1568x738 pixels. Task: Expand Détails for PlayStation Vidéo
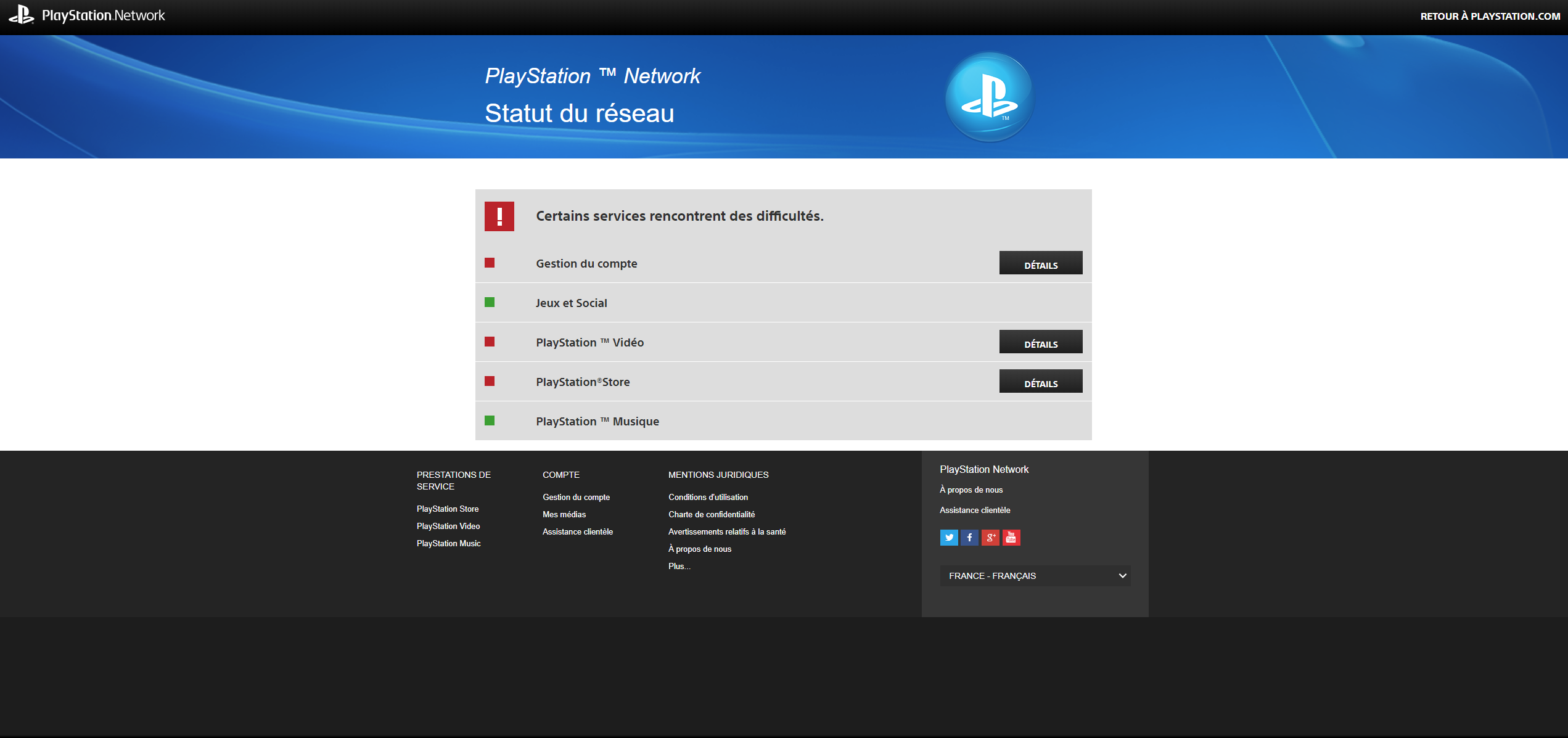1040,342
